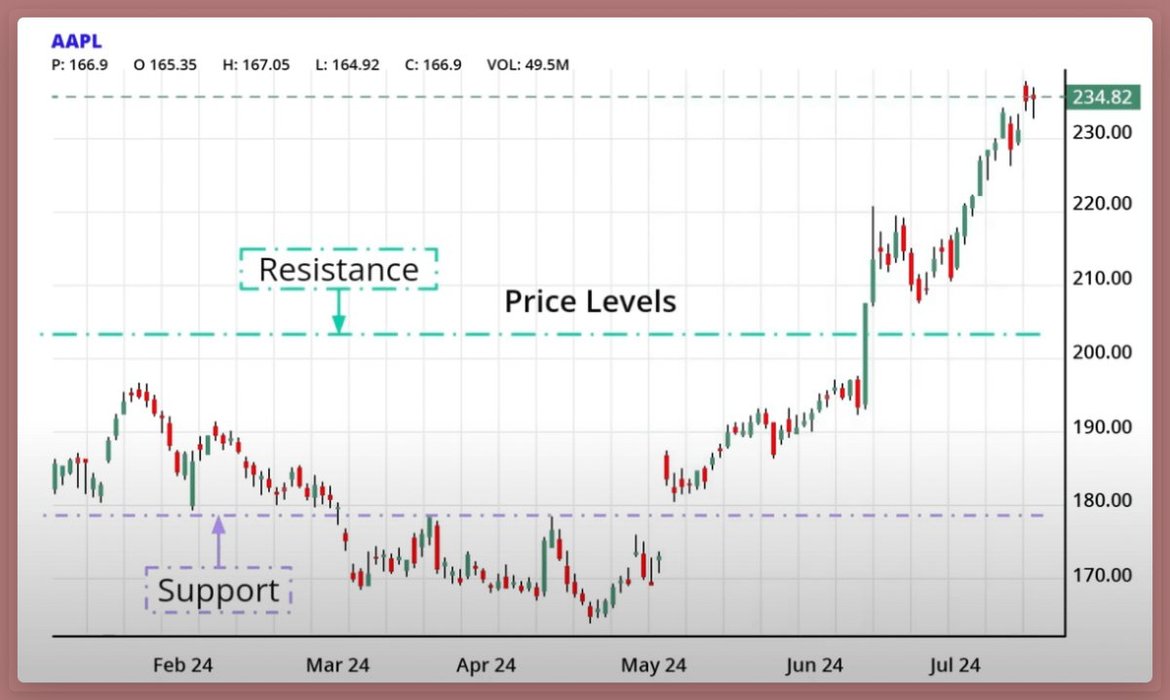The height and width of the screenshot is (700, 1170).
Task: Click the VOL: 49.5M volume readout
Action: coord(527,65)
